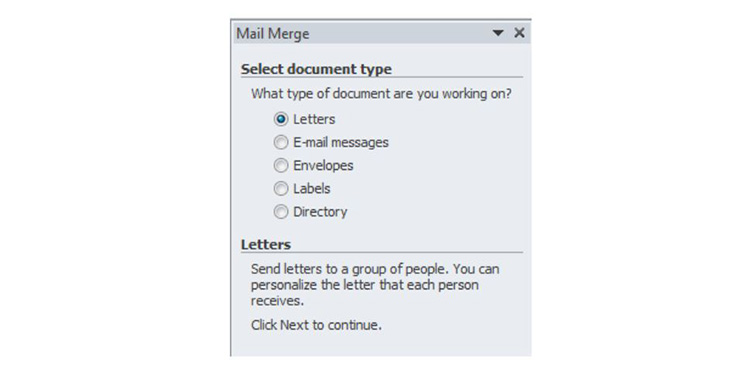
Task: Click the Mail Merge pane title text
Action: (273, 33)
